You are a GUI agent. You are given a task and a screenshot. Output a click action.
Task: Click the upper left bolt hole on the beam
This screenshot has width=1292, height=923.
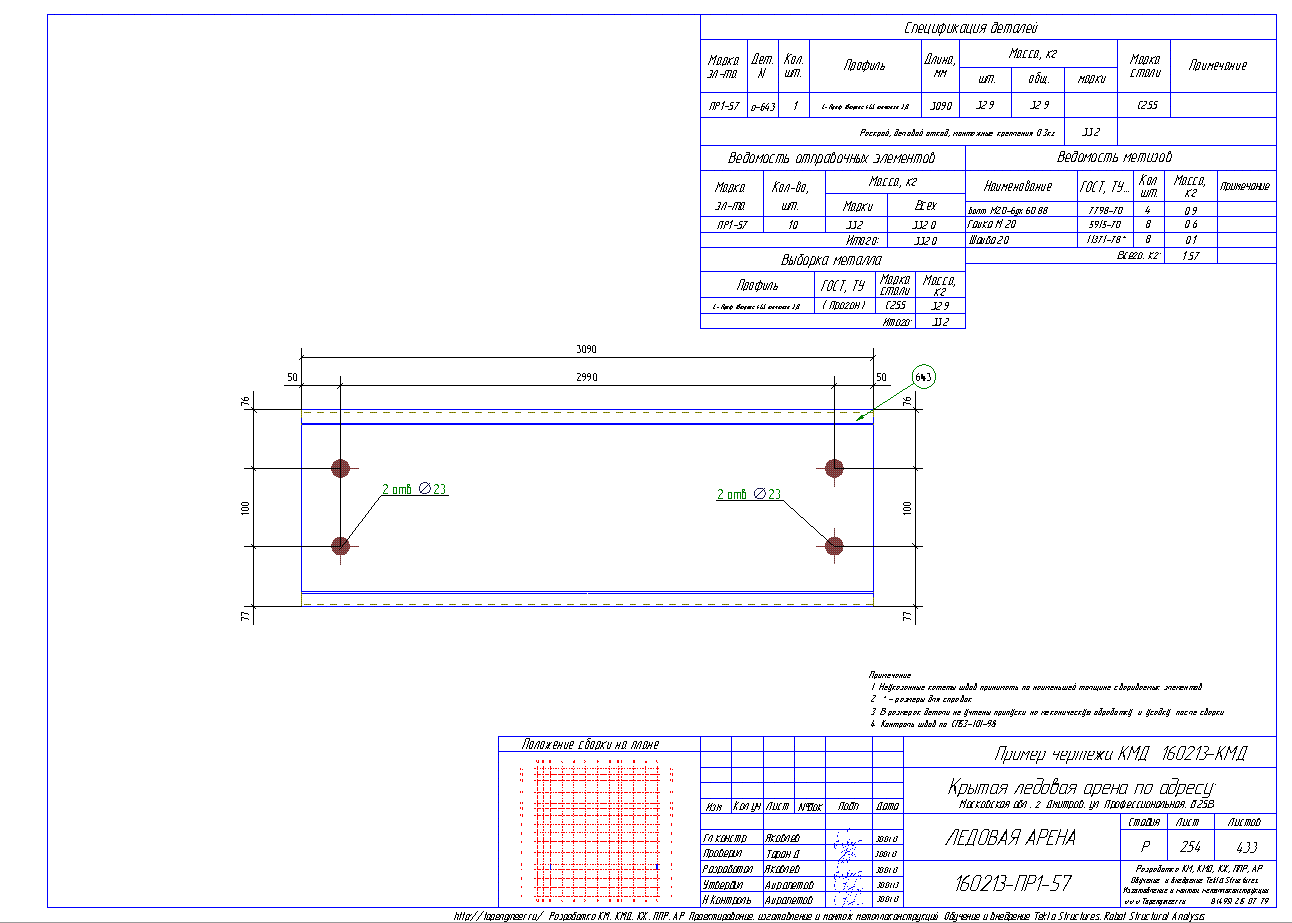(341, 467)
